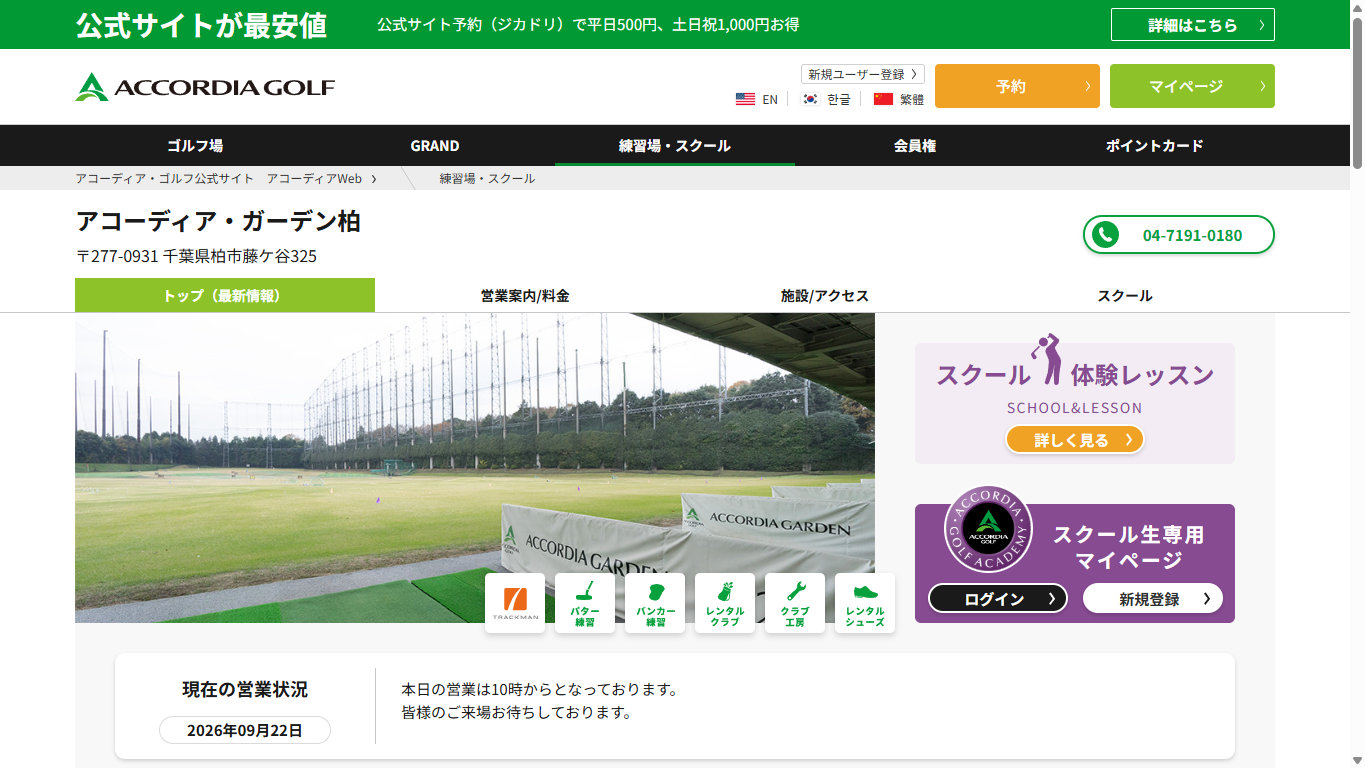Click the 〒277-0931 千葉県柏市藤ケ谷325 address
Screen dimensions: 1365x768
[196, 256]
